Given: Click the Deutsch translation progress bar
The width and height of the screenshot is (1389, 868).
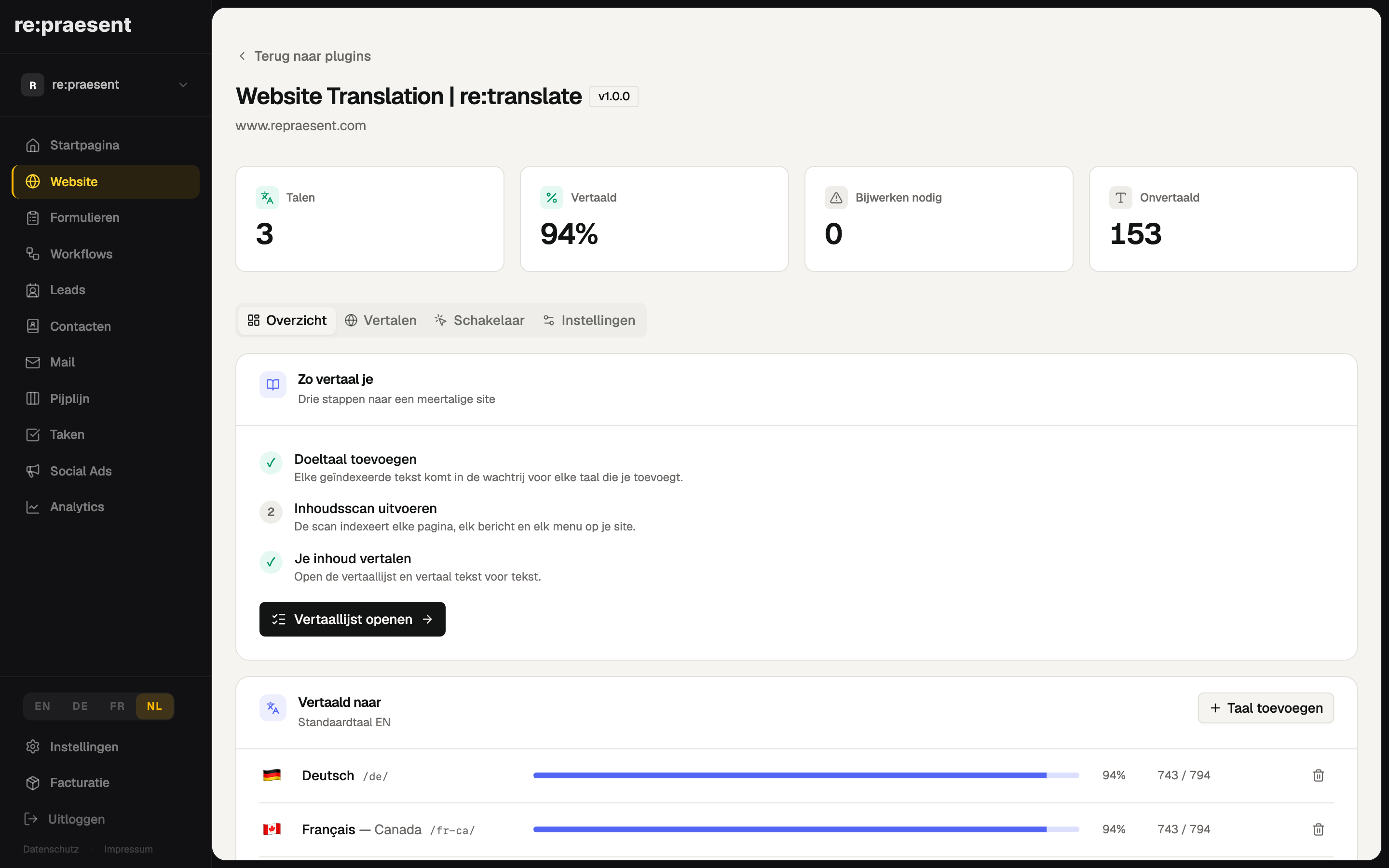Looking at the screenshot, I should click(806, 775).
